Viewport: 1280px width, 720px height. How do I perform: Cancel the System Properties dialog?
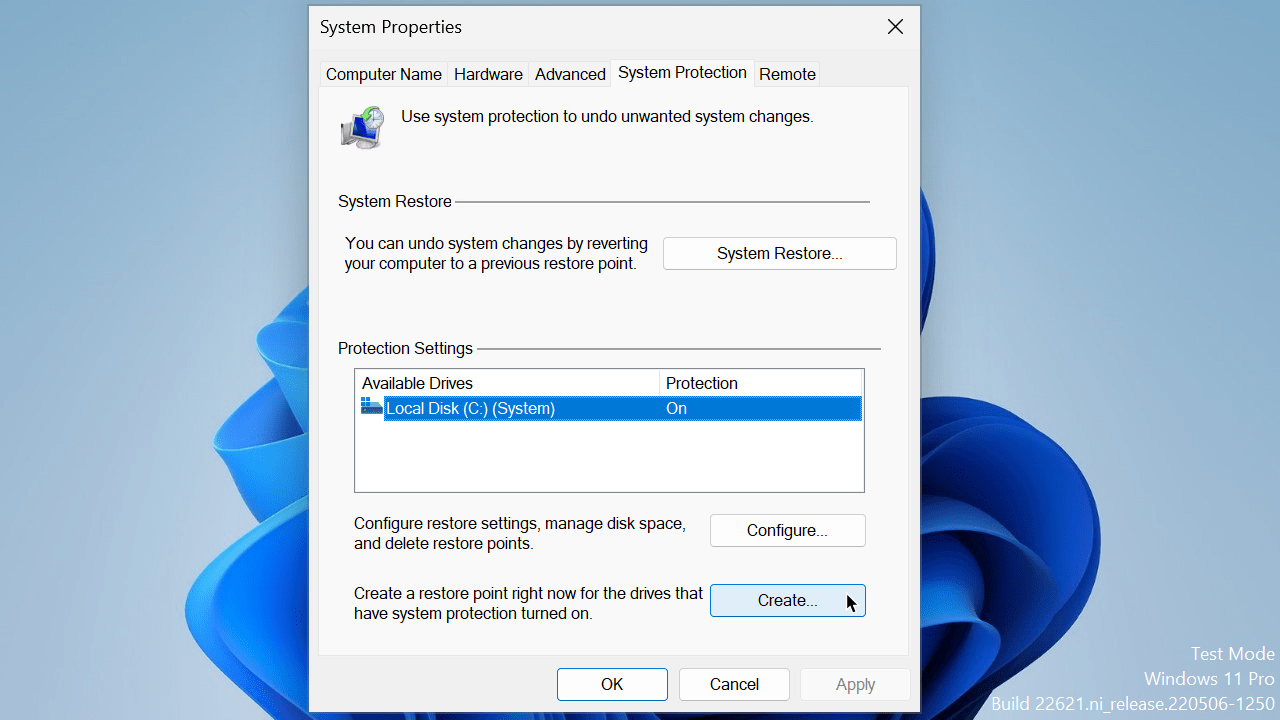734,685
